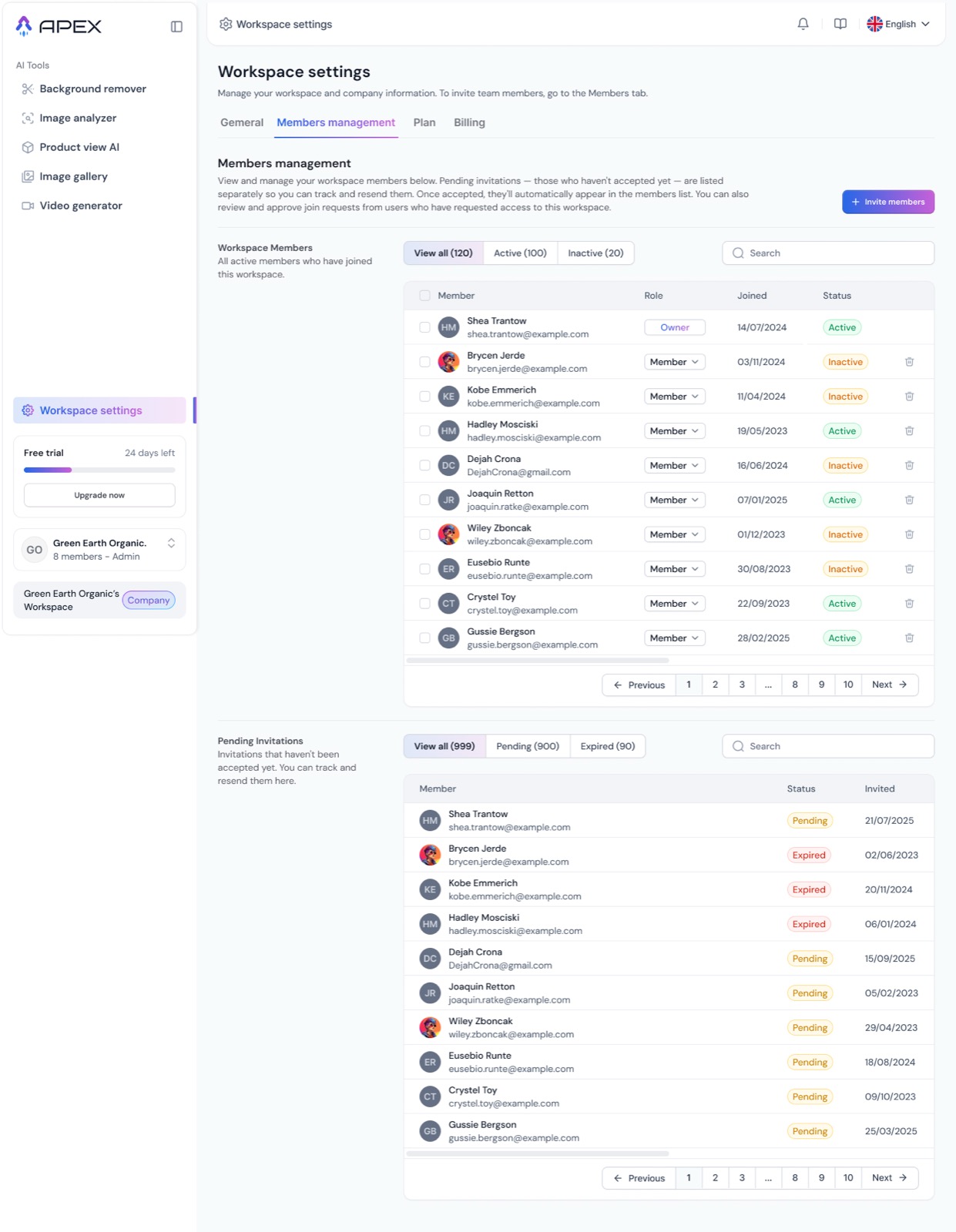Check the Crystel Toy member checkbox
The image size is (956, 1232).
coord(424,604)
